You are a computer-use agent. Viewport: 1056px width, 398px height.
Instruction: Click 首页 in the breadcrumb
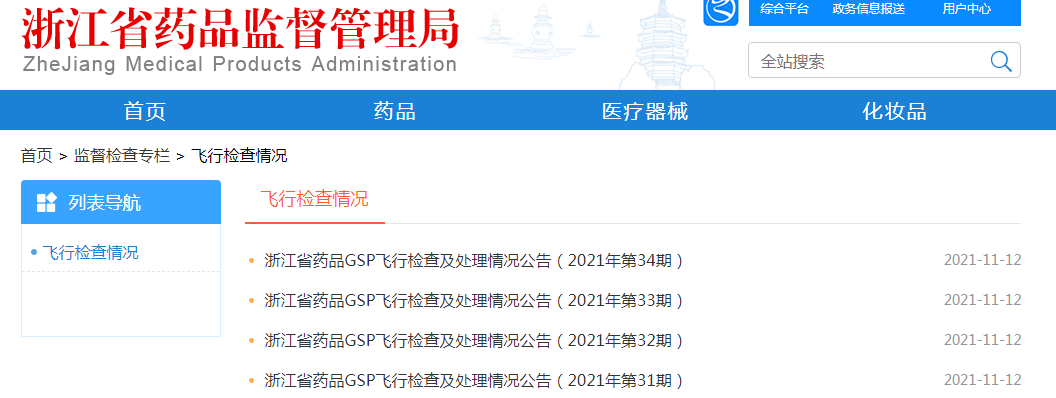click(37, 156)
